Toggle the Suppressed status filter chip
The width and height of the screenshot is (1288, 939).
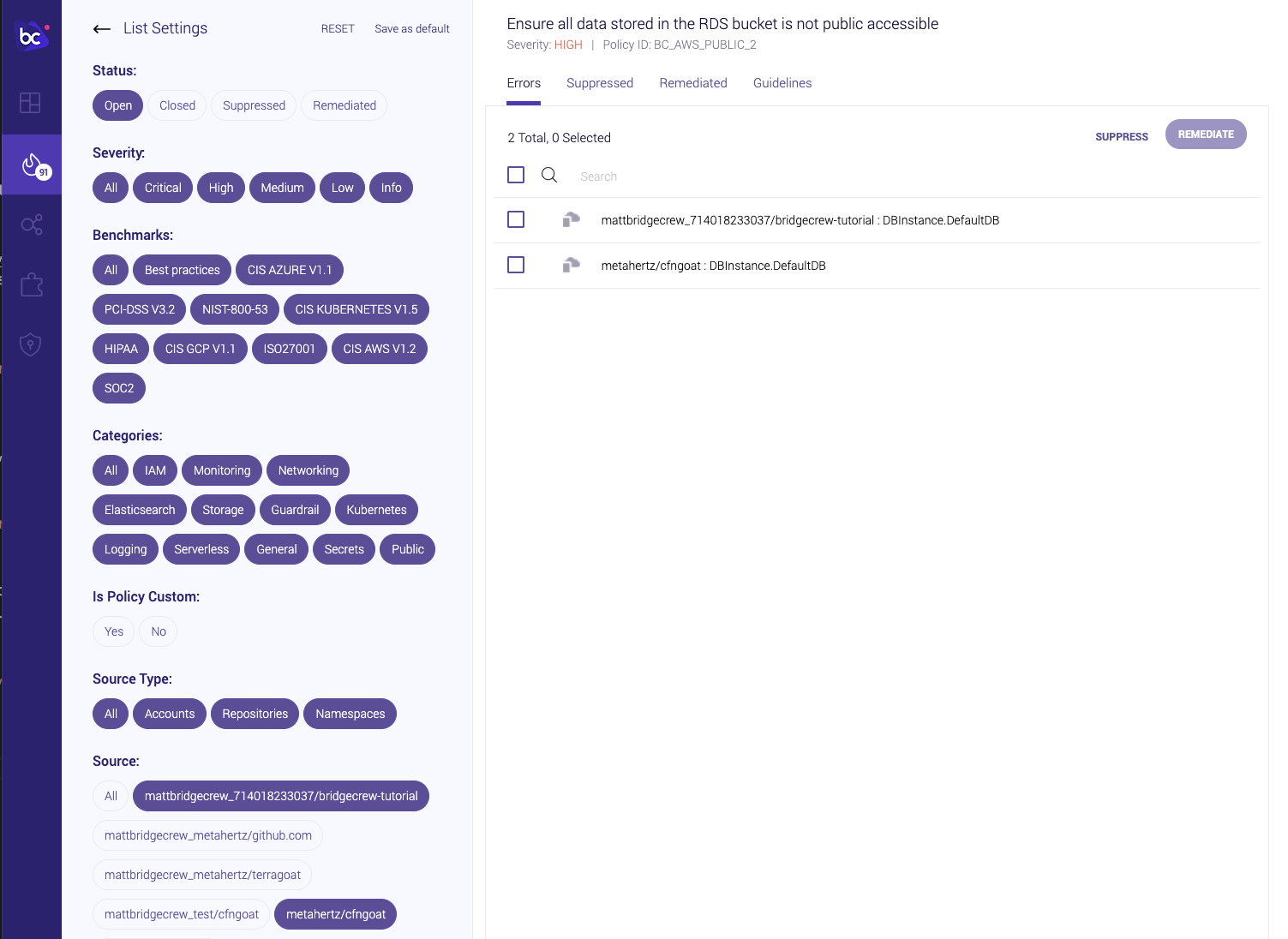(x=254, y=105)
